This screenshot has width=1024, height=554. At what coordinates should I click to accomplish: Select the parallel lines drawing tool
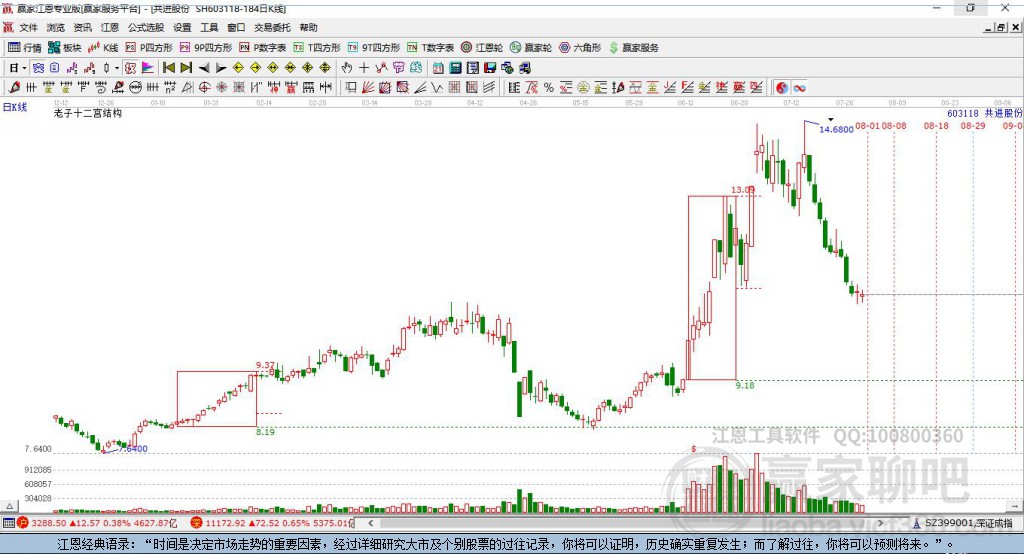[489, 88]
